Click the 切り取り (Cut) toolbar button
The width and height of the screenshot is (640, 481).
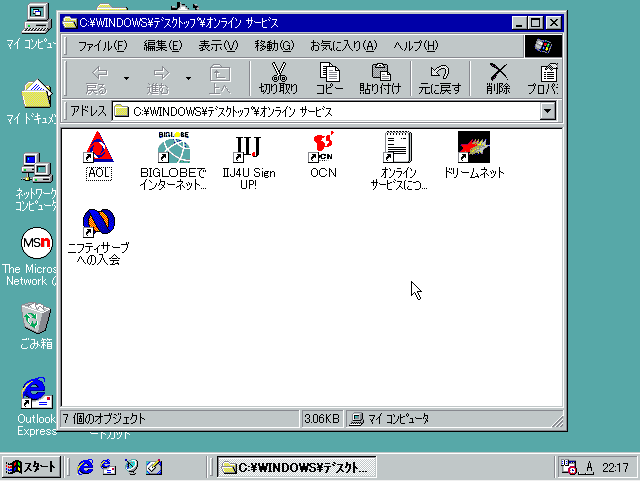coord(279,78)
